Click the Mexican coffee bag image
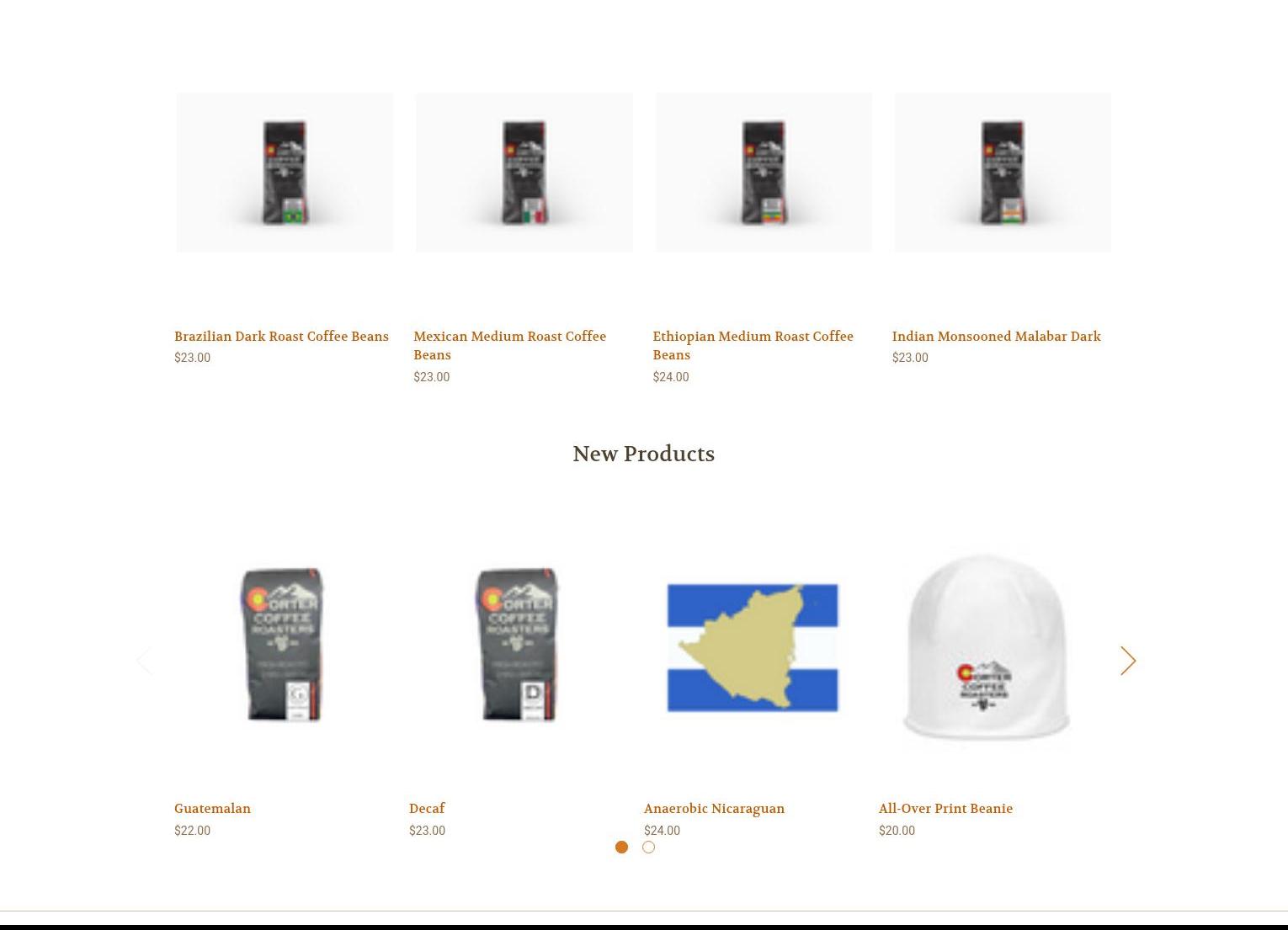 (x=524, y=173)
